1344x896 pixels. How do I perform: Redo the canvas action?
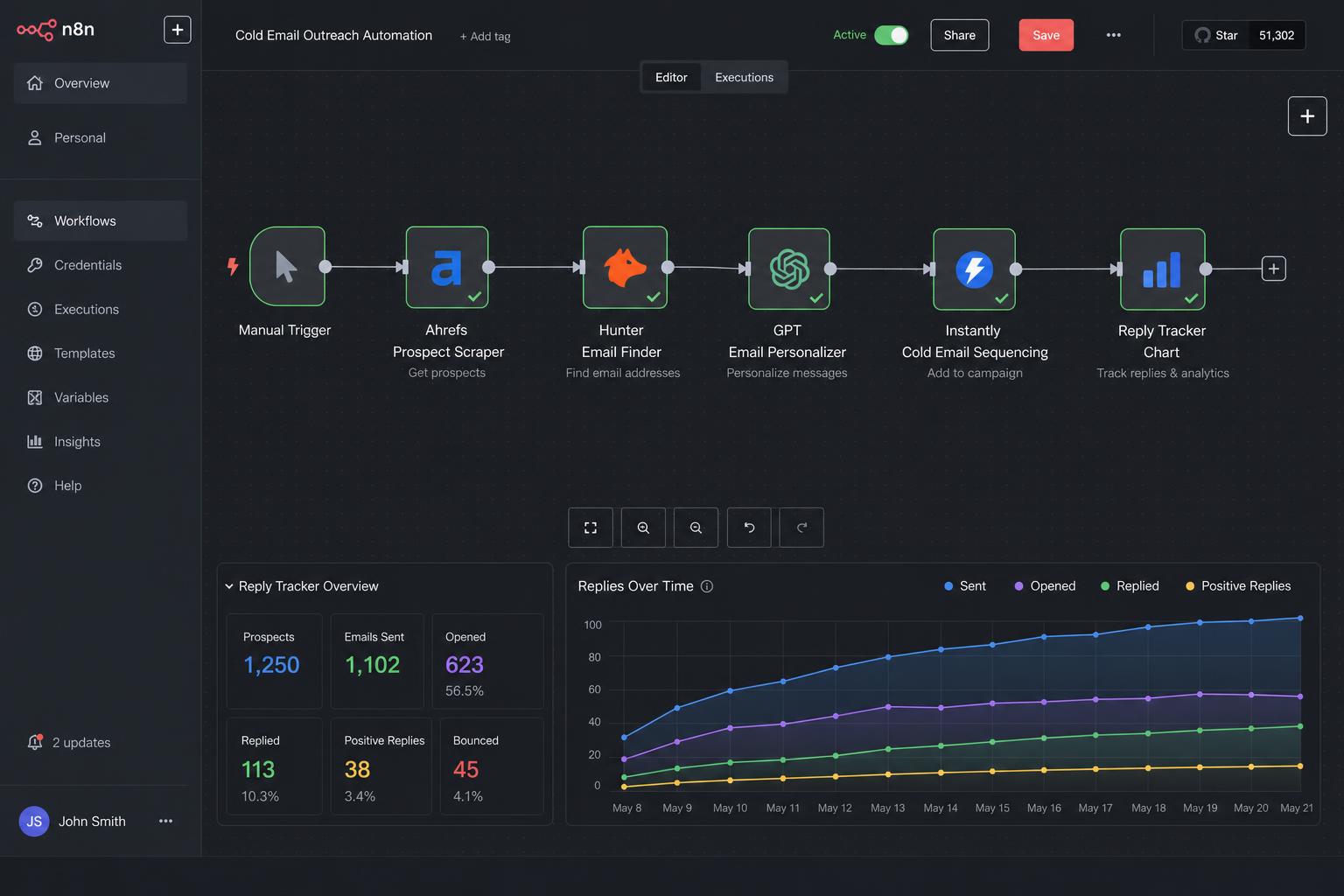801,528
